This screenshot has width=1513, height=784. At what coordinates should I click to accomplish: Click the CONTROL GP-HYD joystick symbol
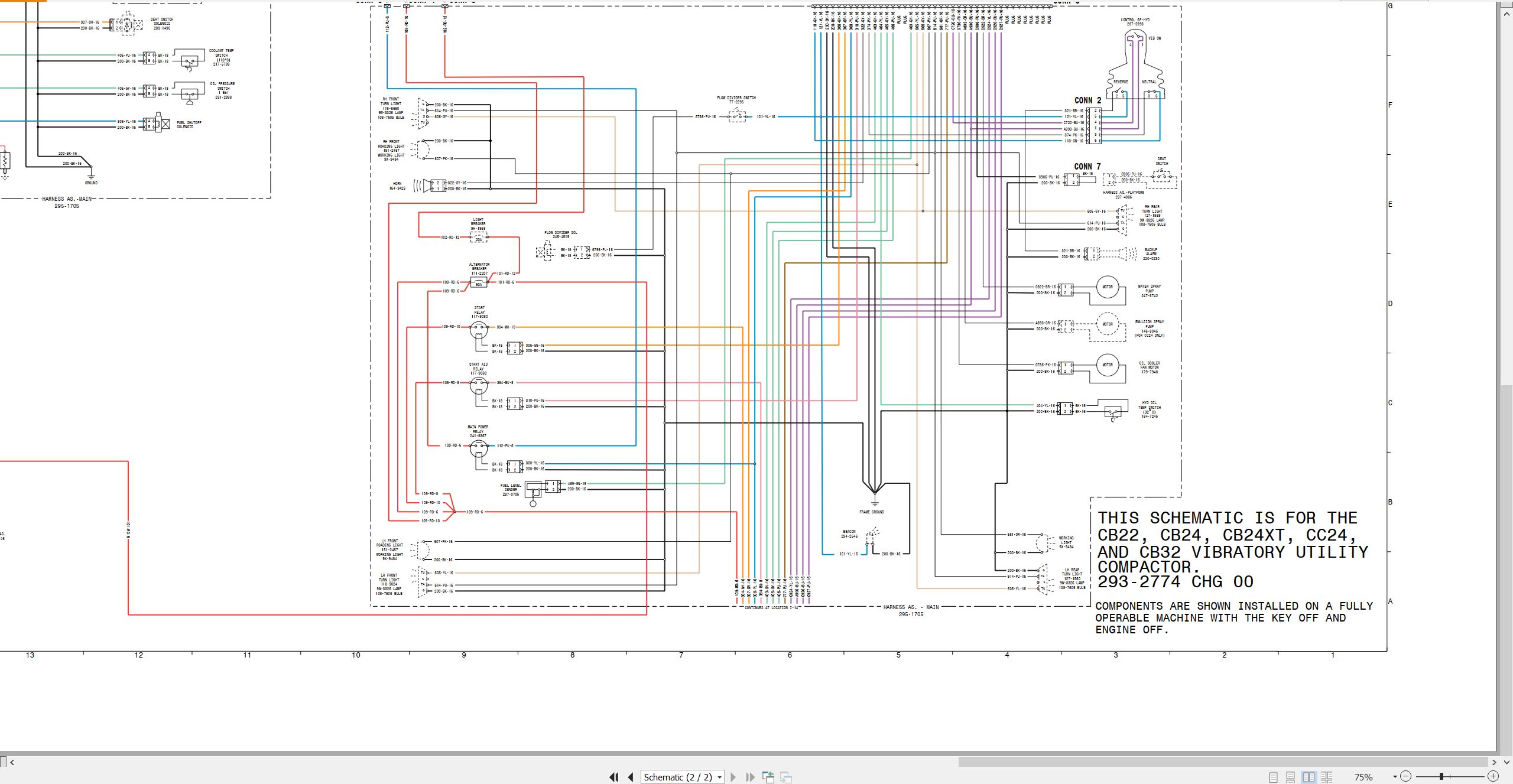[1135, 65]
